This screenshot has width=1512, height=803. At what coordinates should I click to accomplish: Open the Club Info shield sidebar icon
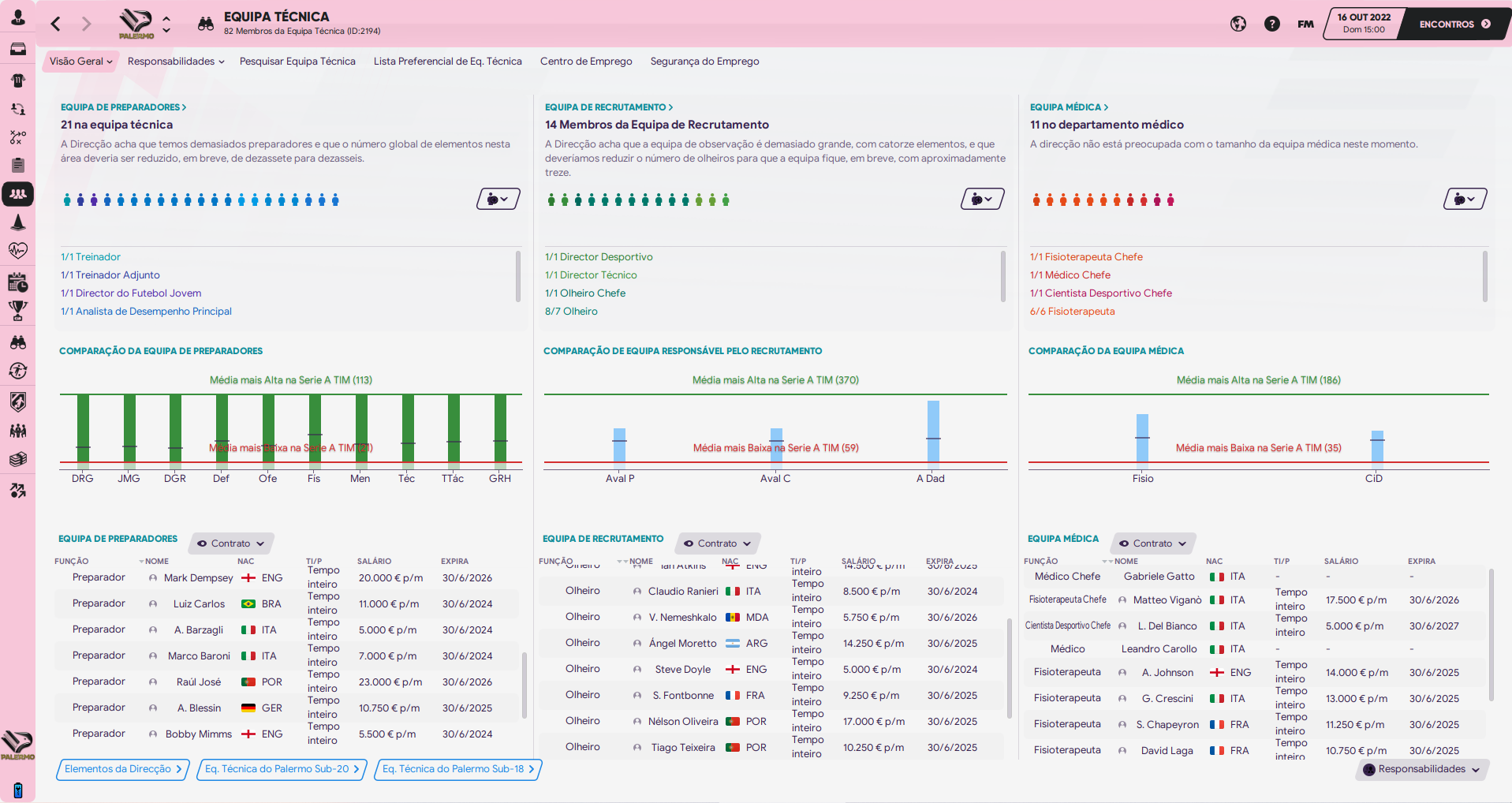(x=17, y=401)
